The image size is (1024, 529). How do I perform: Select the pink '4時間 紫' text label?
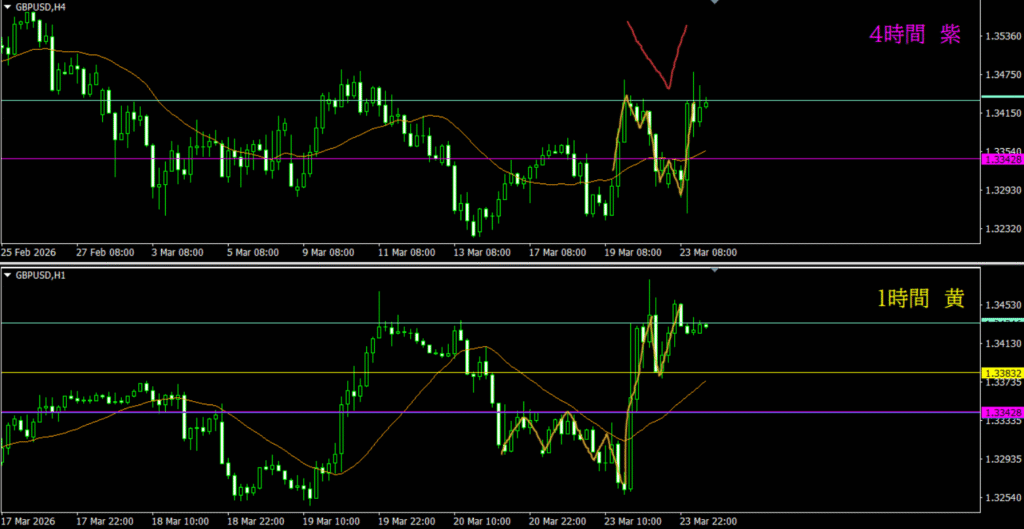coord(914,35)
